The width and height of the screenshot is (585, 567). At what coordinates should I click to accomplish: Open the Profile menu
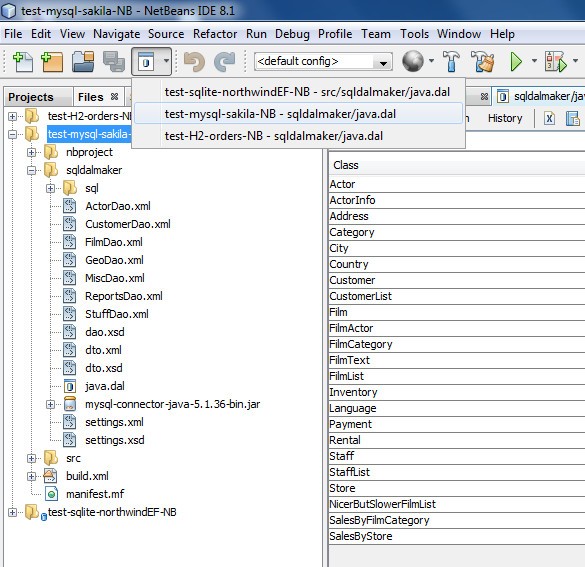[x=335, y=34]
